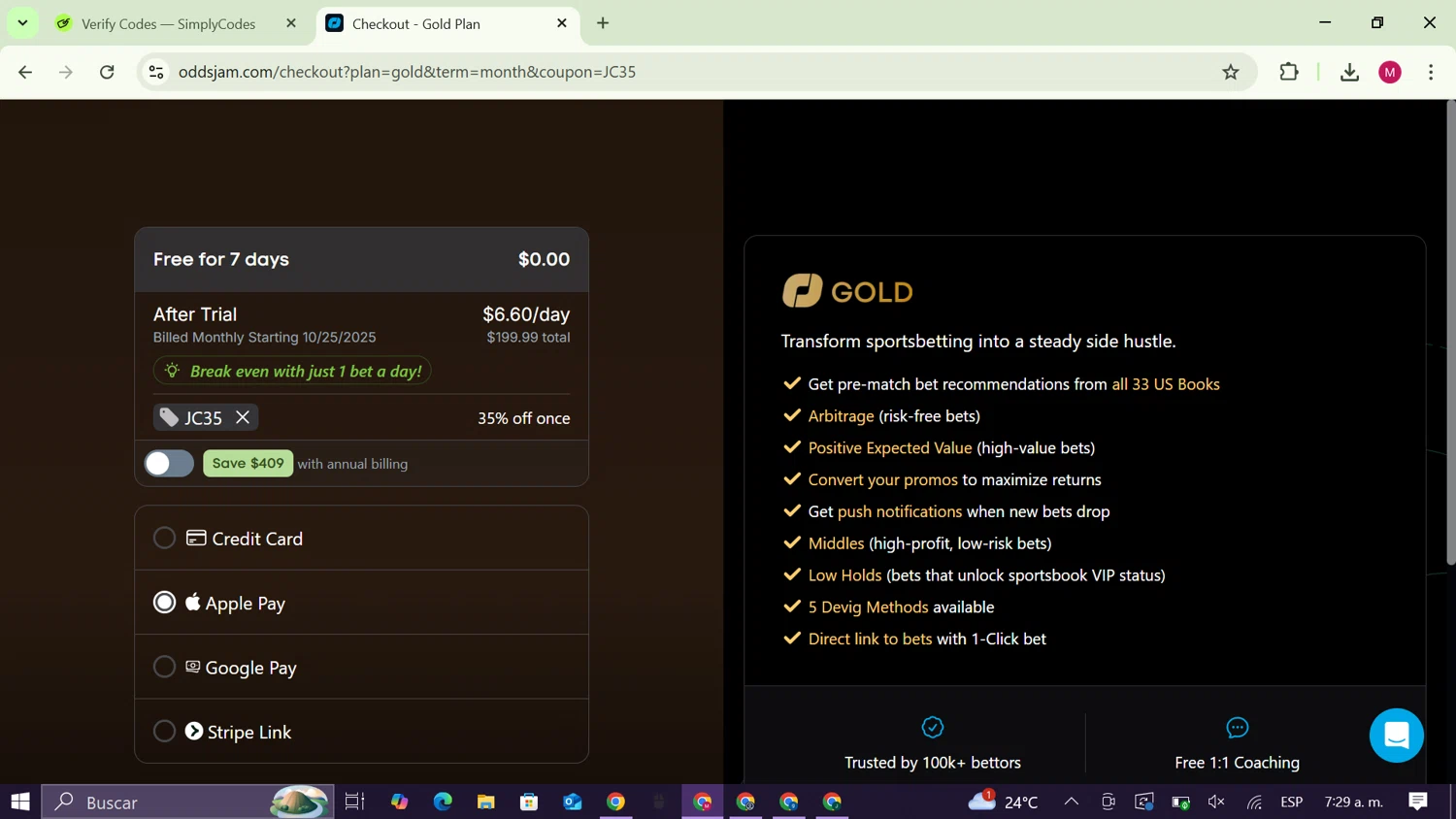Screen dimensions: 1456x819
Task: Click ESP language indicator
Action: (x=1291, y=802)
